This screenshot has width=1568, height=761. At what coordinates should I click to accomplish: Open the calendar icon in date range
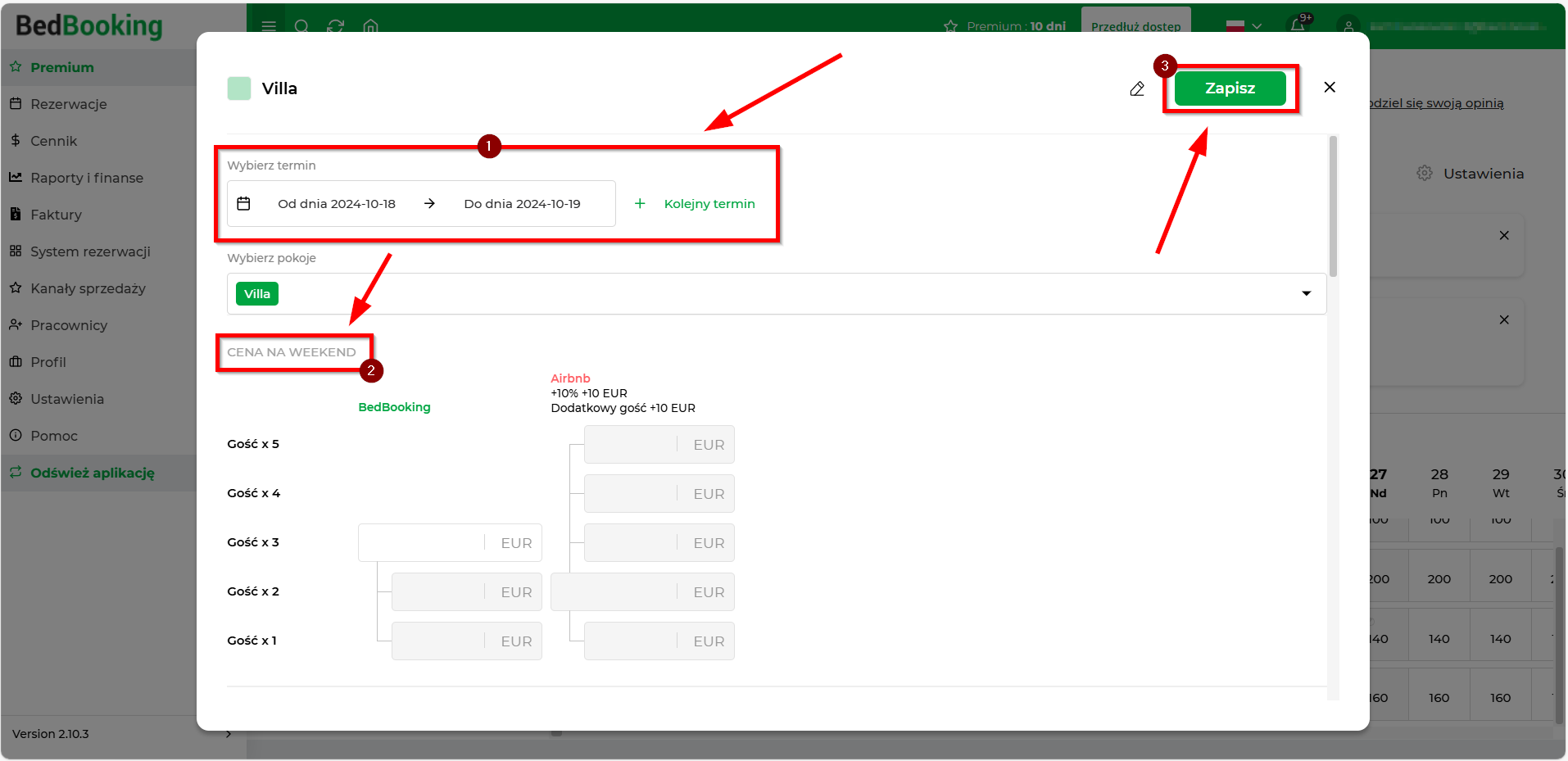click(243, 203)
